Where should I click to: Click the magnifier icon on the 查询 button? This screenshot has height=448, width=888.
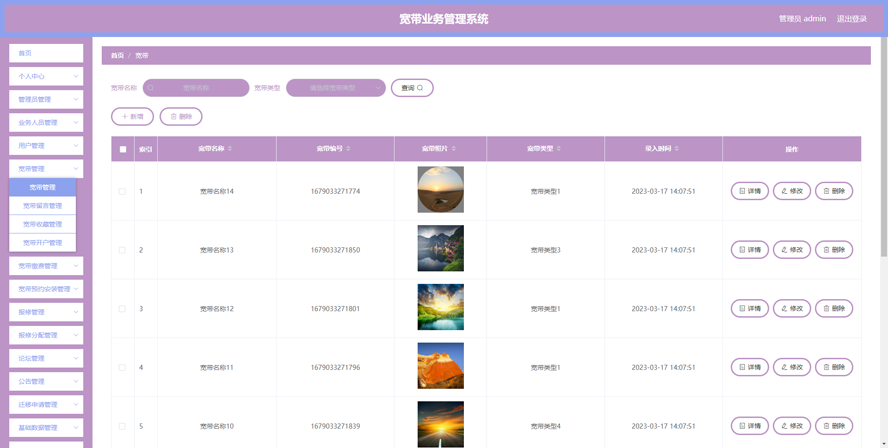click(420, 88)
